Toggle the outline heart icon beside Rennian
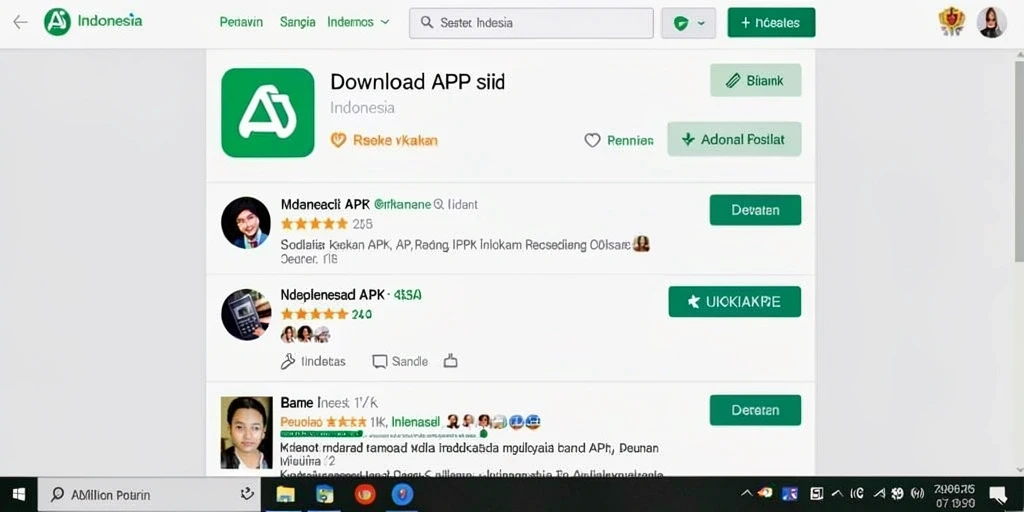Screen dimensions: 1024x512 coord(592,140)
